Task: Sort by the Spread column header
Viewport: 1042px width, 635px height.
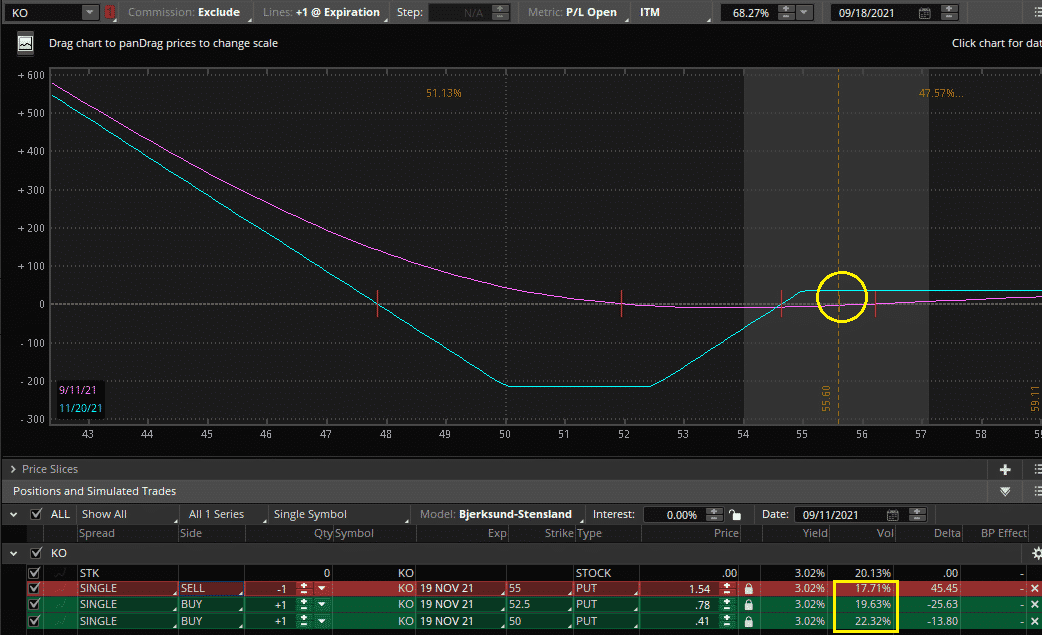Action: [x=97, y=533]
